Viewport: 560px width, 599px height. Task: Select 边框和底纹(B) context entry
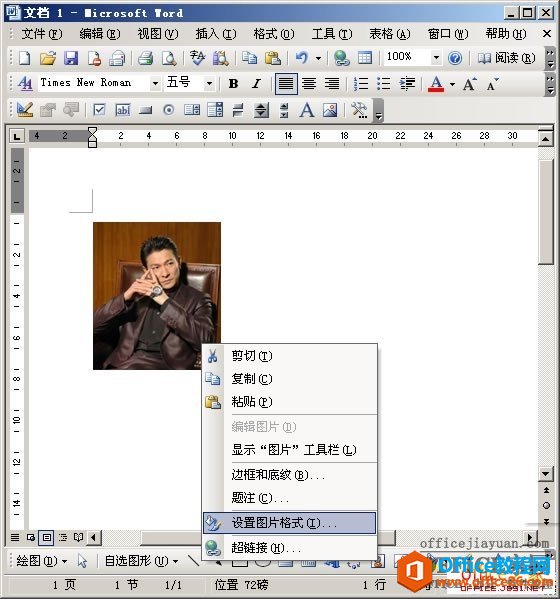(289, 475)
